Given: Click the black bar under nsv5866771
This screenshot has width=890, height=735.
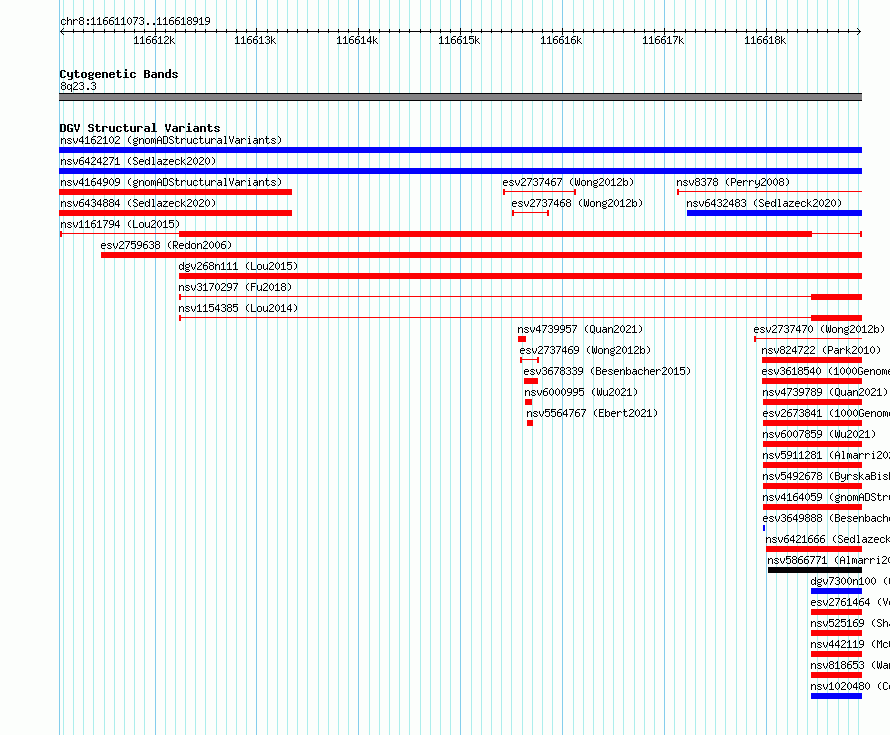Looking at the screenshot, I should tap(815, 570).
